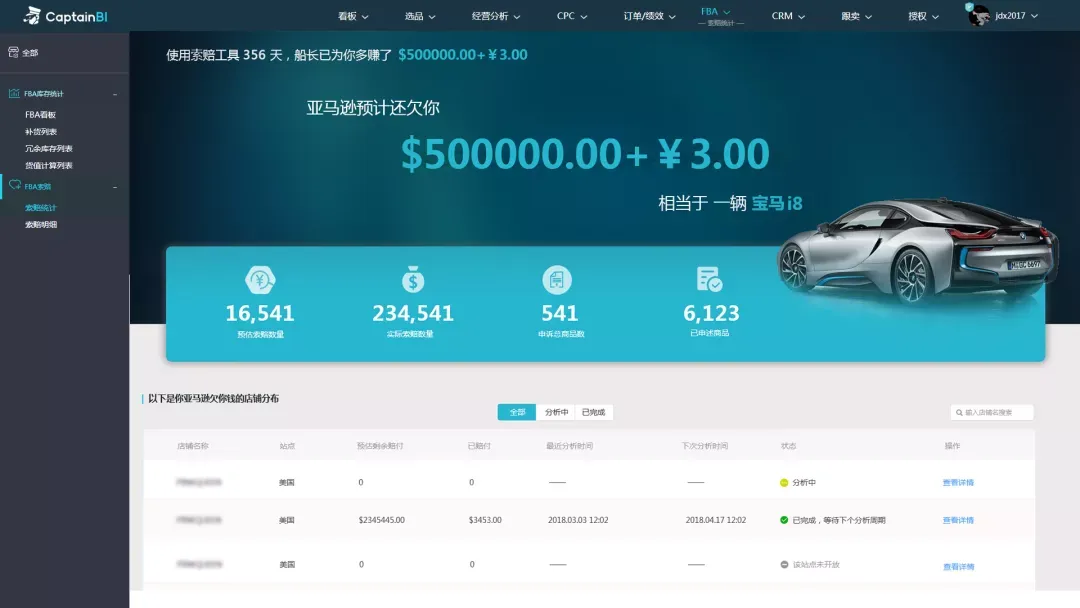Click 查看详情 for the 该站点未开放 row
Screen dimensions: 1080x608
(958, 567)
